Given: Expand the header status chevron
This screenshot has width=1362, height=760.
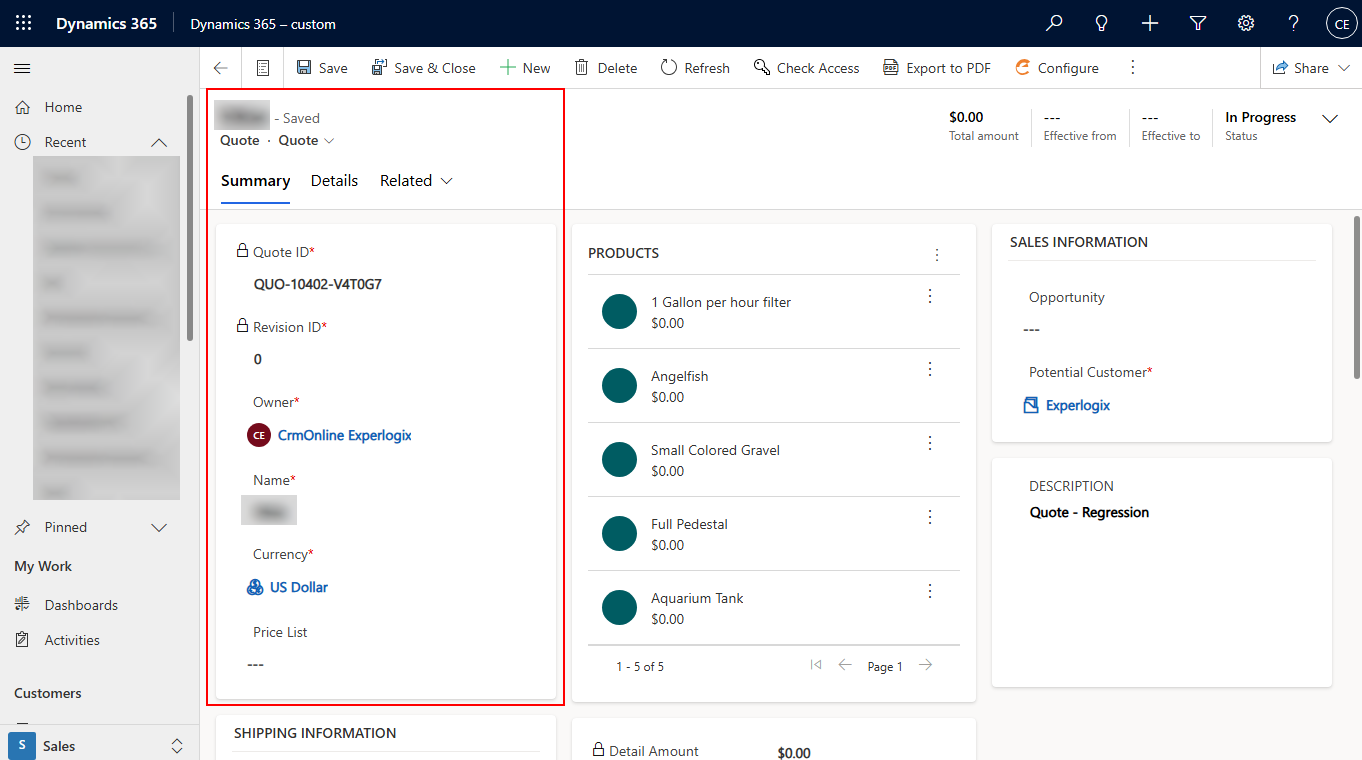Looking at the screenshot, I should click(1330, 119).
